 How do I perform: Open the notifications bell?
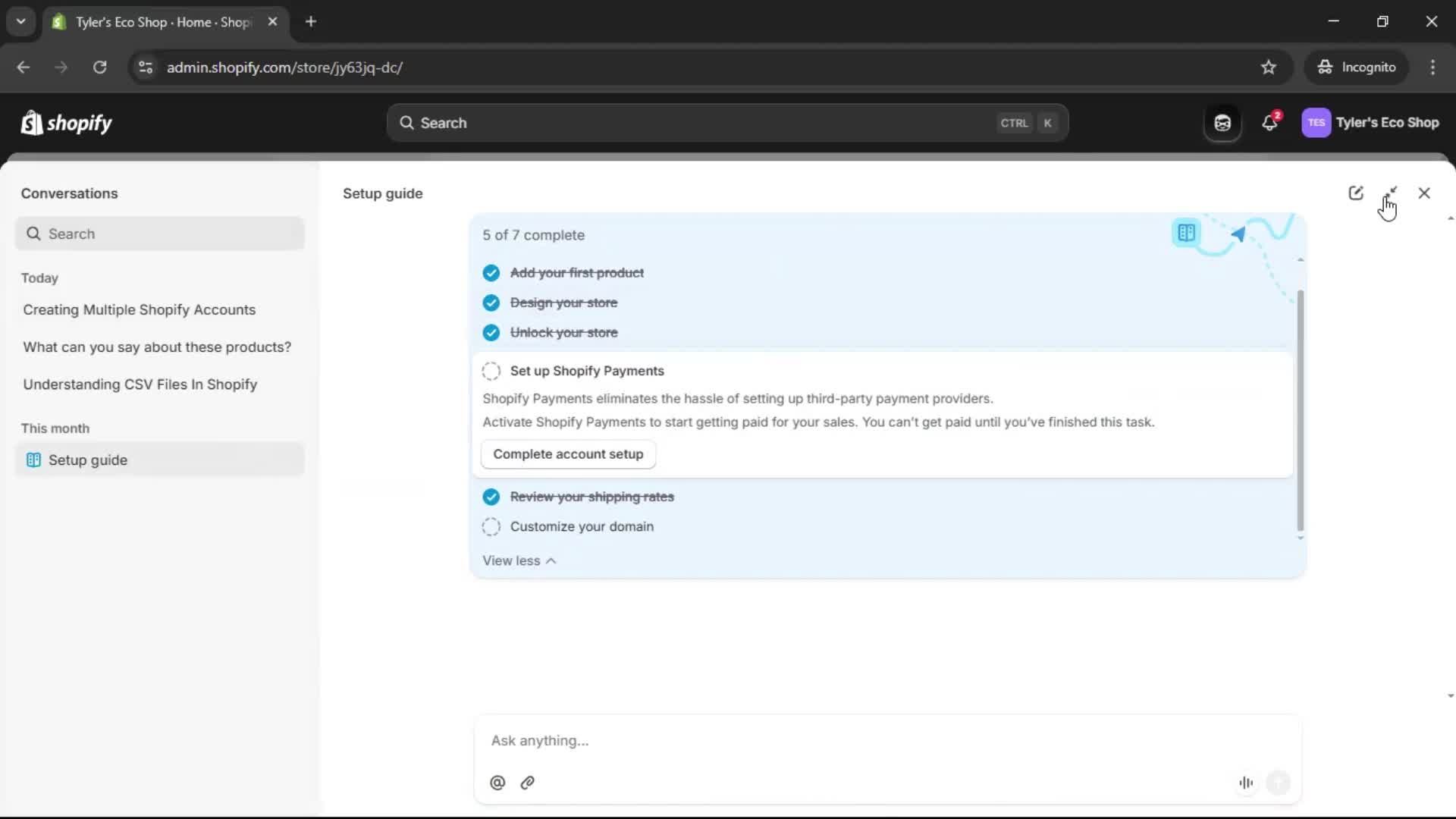point(1270,122)
